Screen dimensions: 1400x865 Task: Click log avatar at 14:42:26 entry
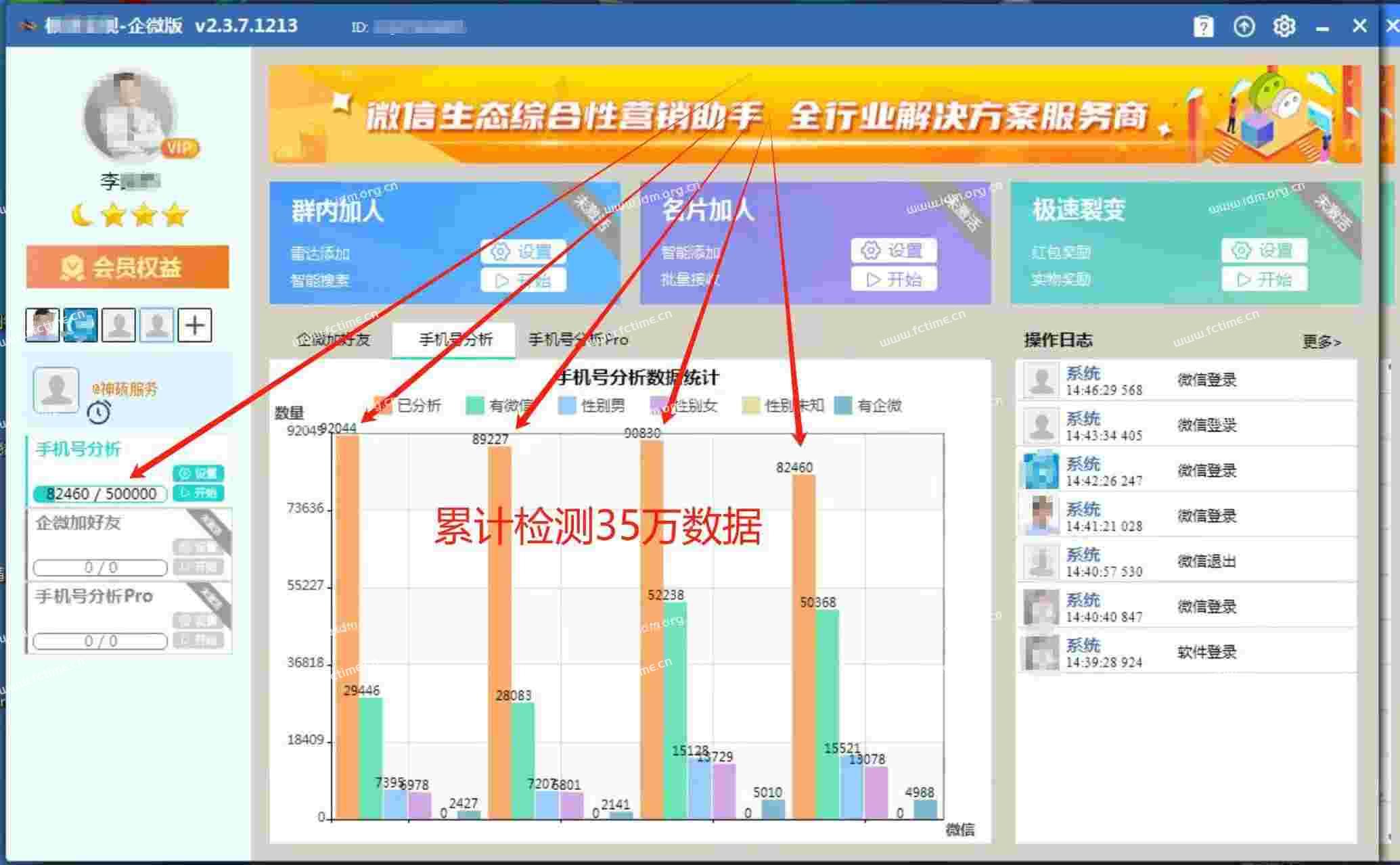pos(1041,471)
